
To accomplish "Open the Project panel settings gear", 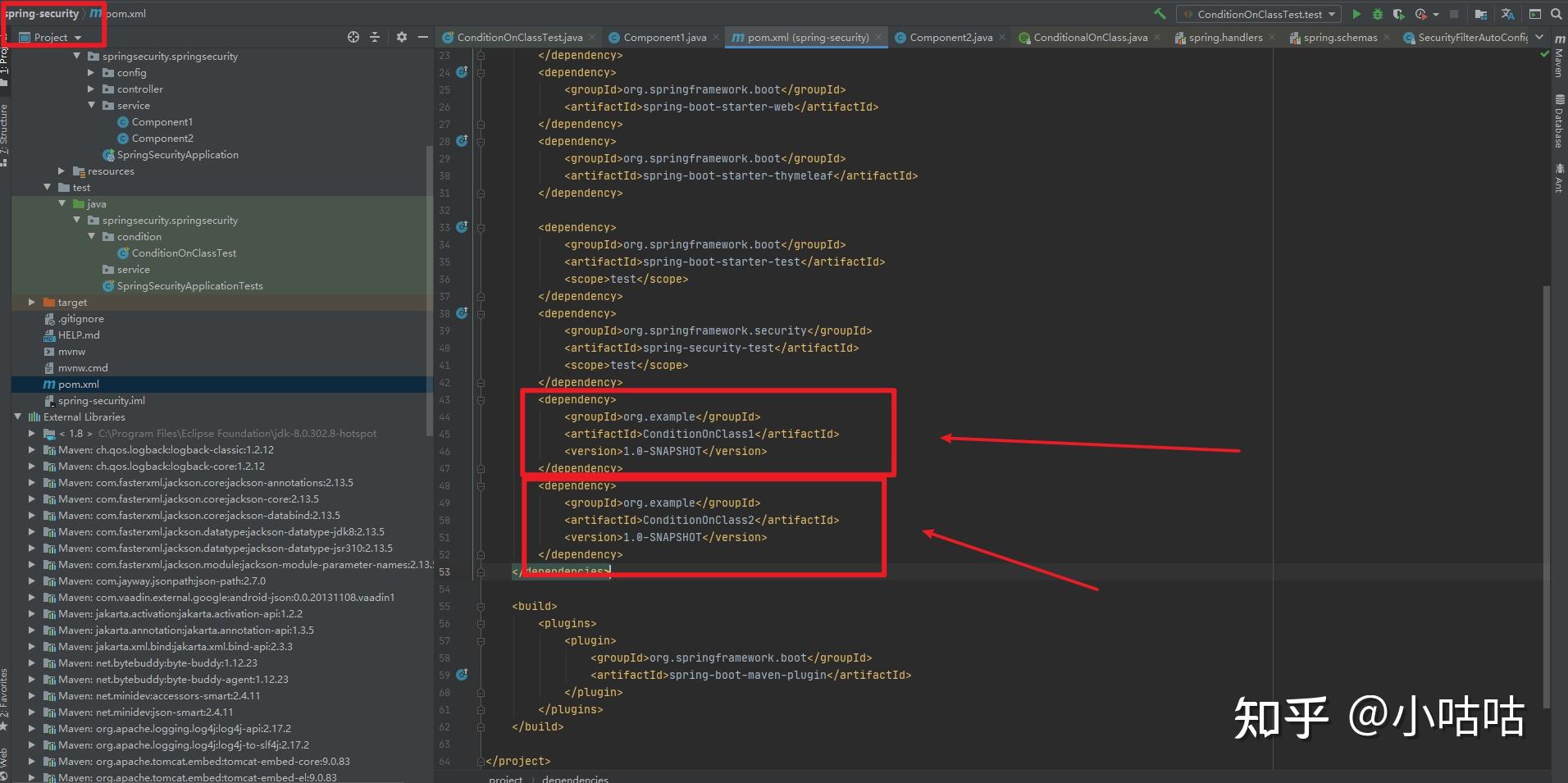I will coord(401,37).
